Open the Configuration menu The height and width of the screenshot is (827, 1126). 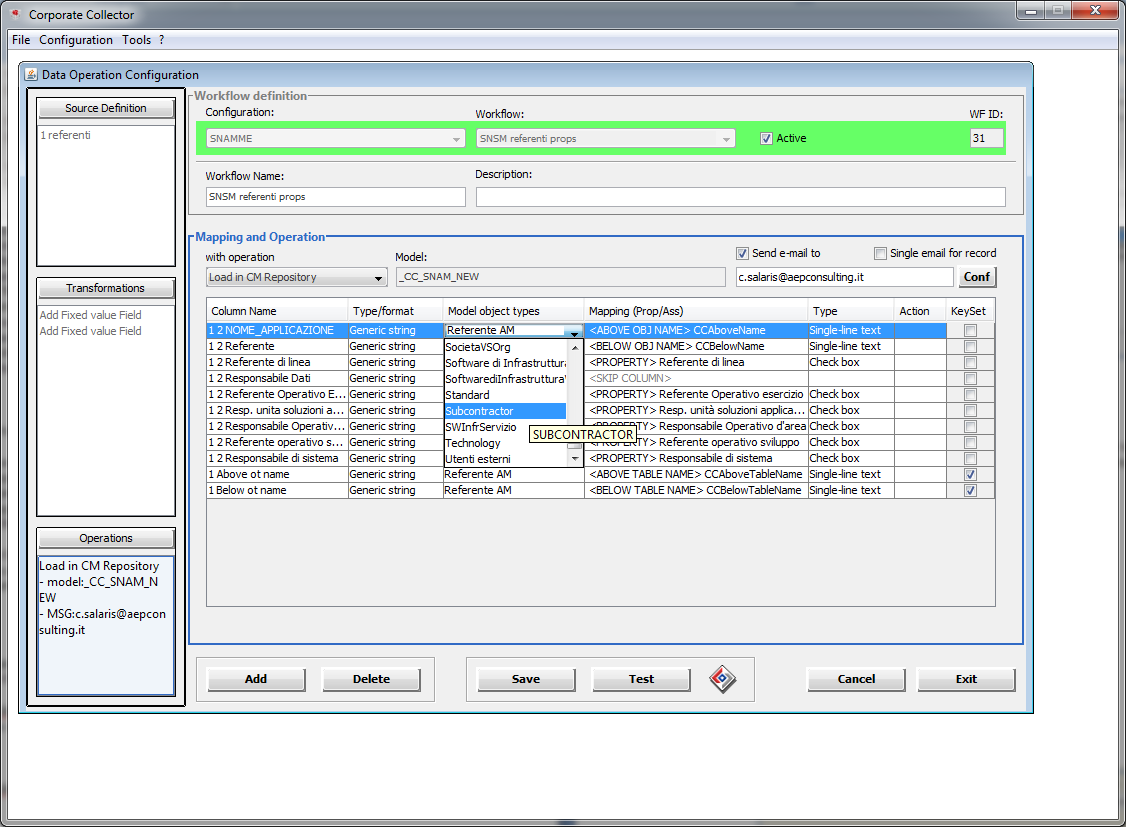[76, 40]
